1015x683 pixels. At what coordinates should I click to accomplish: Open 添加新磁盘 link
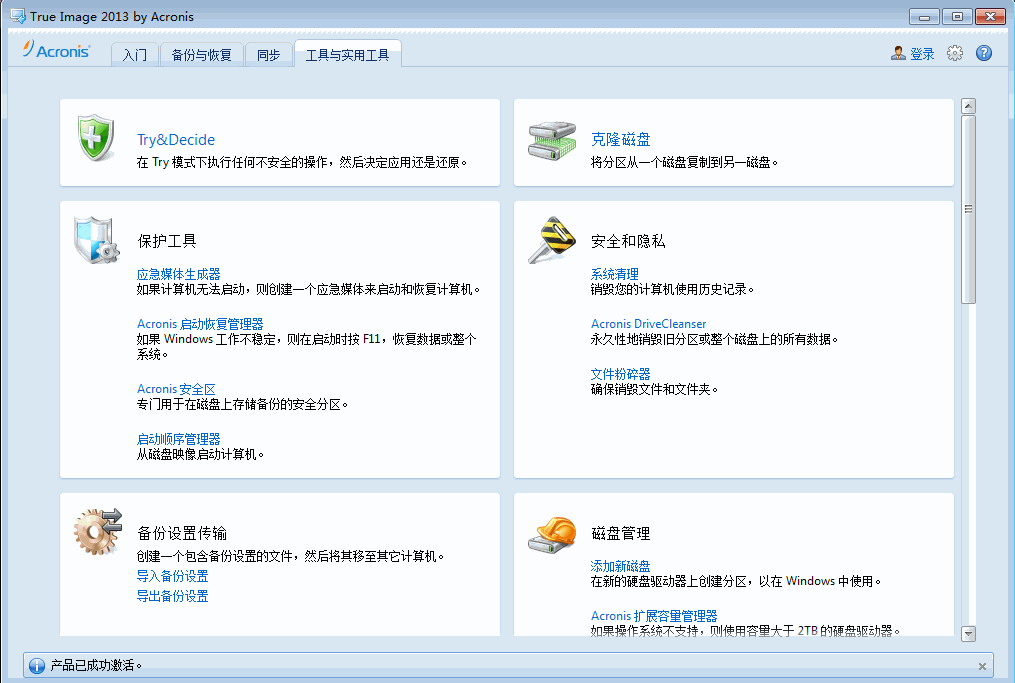coord(620,566)
